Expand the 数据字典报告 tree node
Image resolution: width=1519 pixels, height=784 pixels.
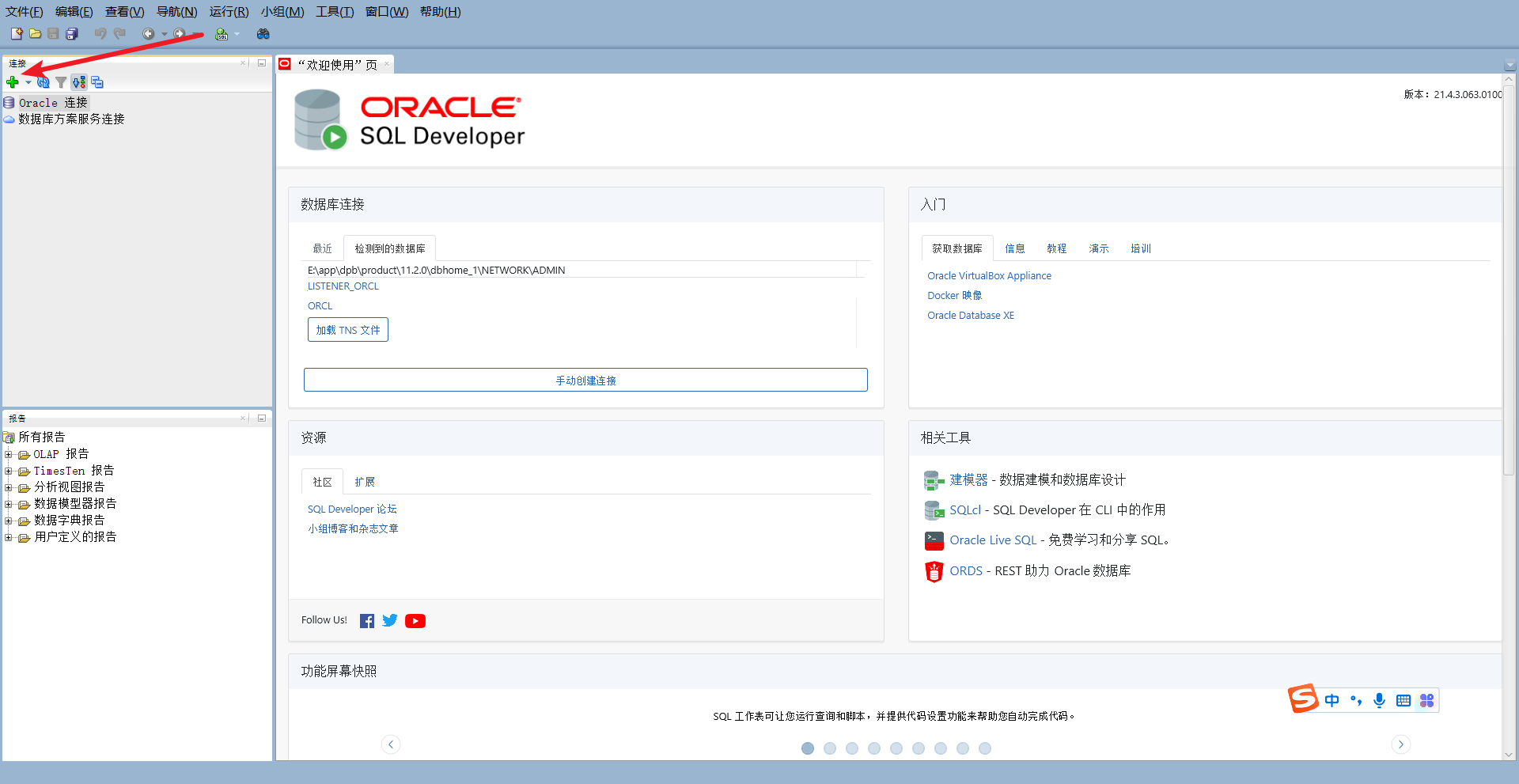coord(9,521)
